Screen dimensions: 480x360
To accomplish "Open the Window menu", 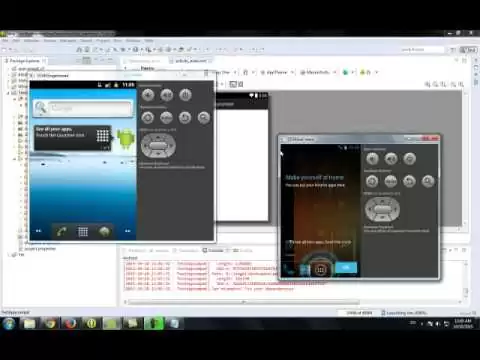I will tap(133, 41).
